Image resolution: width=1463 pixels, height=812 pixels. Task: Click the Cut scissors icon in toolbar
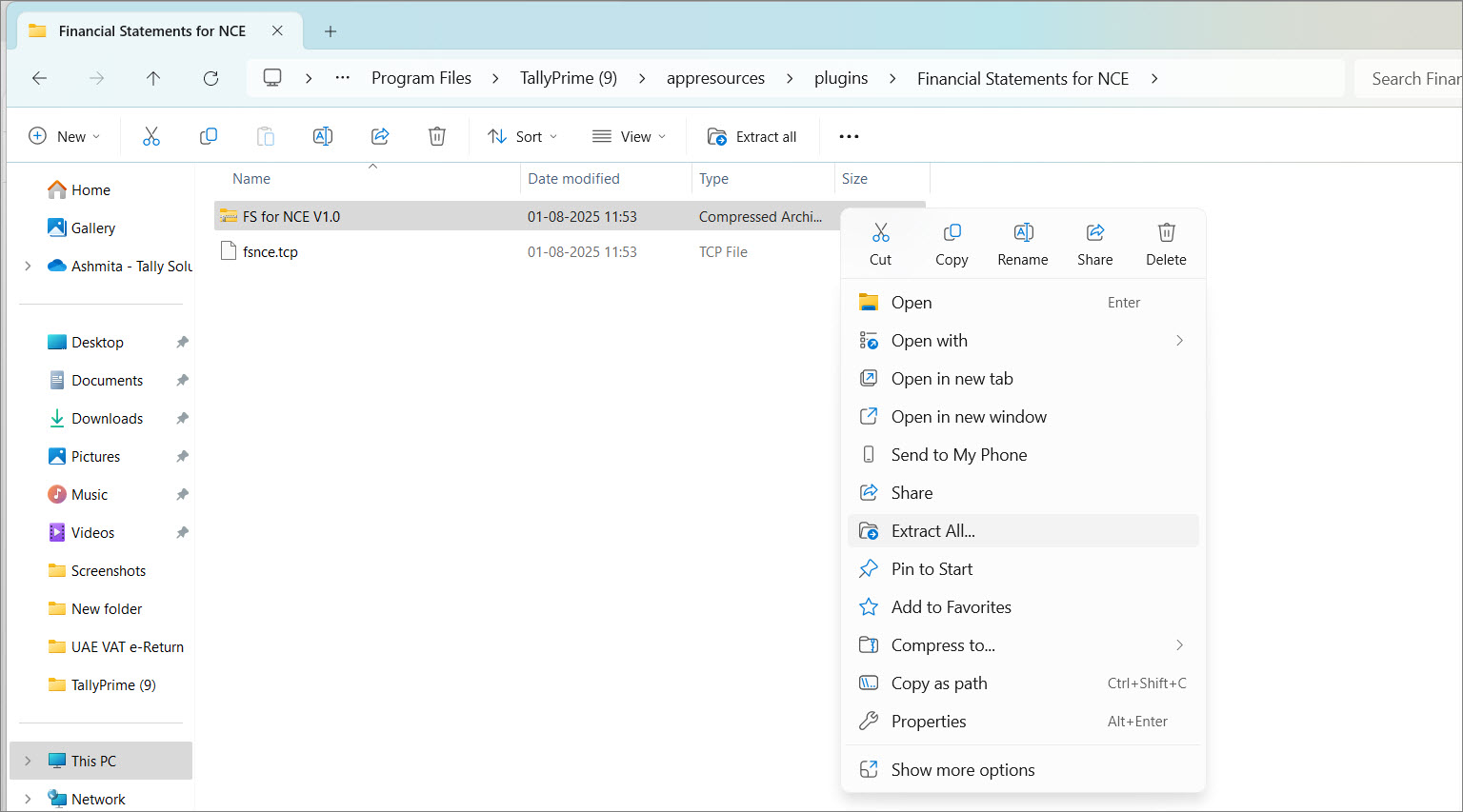pyautogui.click(x=151, y=136)
